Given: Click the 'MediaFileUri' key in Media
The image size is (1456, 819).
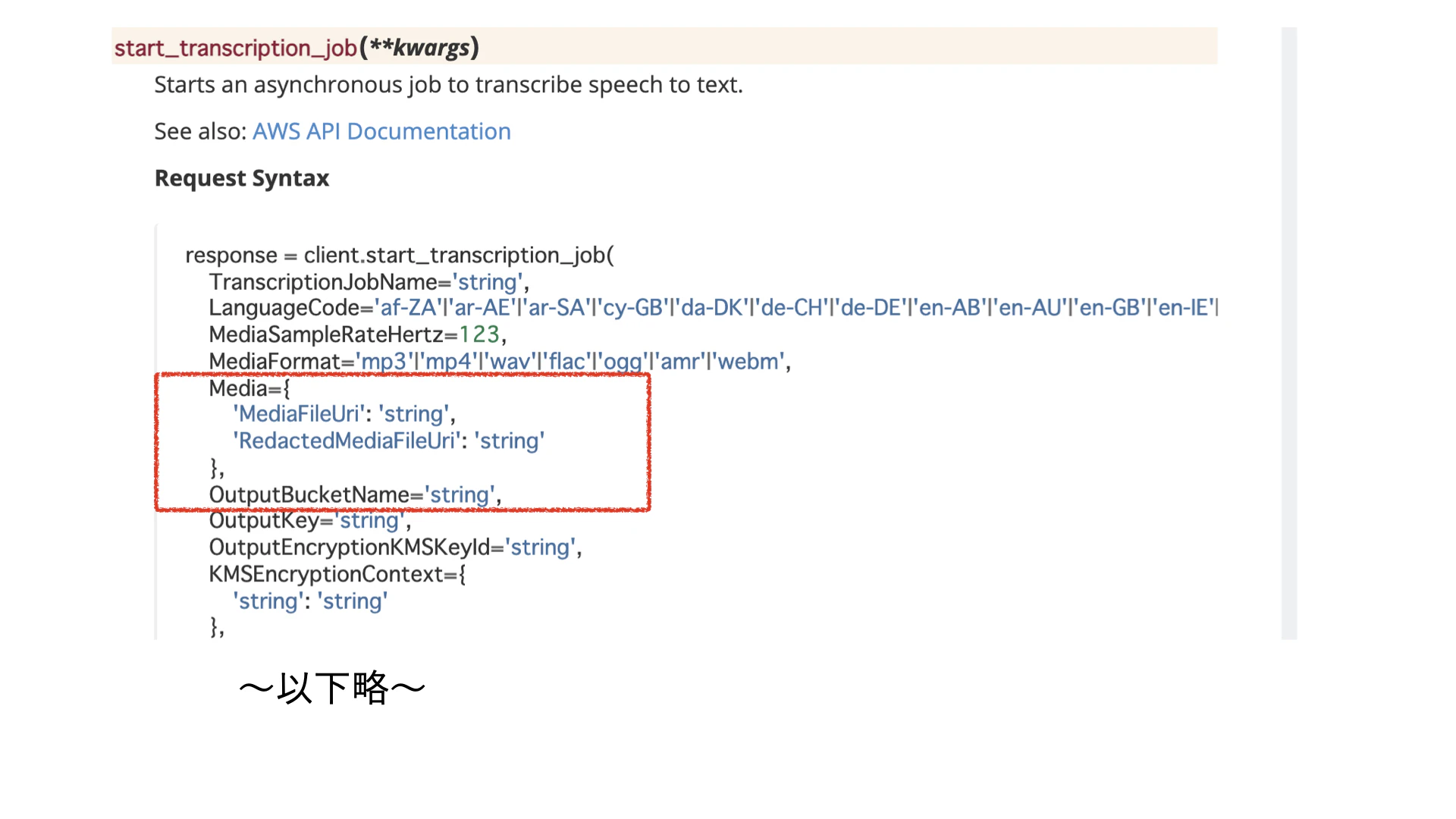Looking at the screenshot, I should click(300, 414).
